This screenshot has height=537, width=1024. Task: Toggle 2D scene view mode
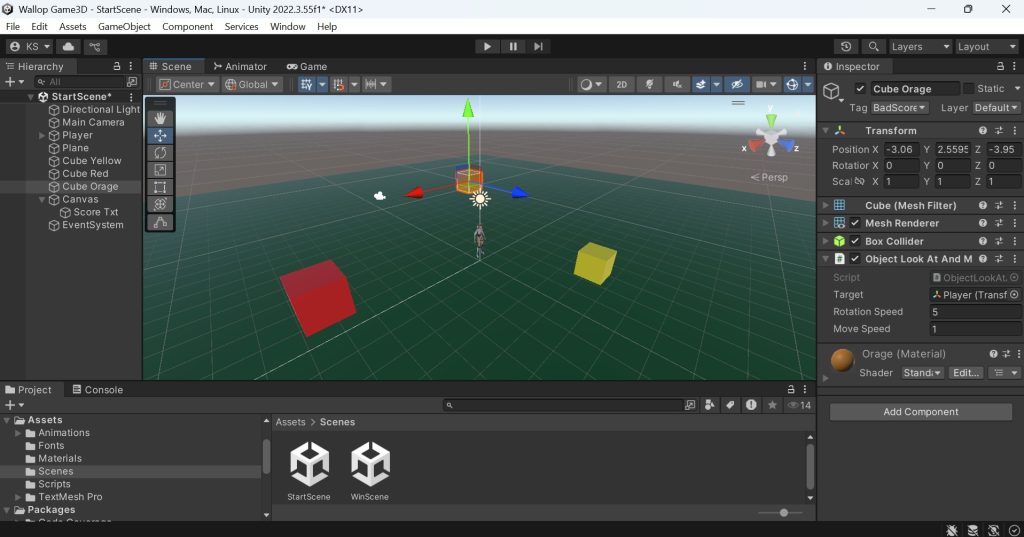pyautogui.click(x=622, y=84)
